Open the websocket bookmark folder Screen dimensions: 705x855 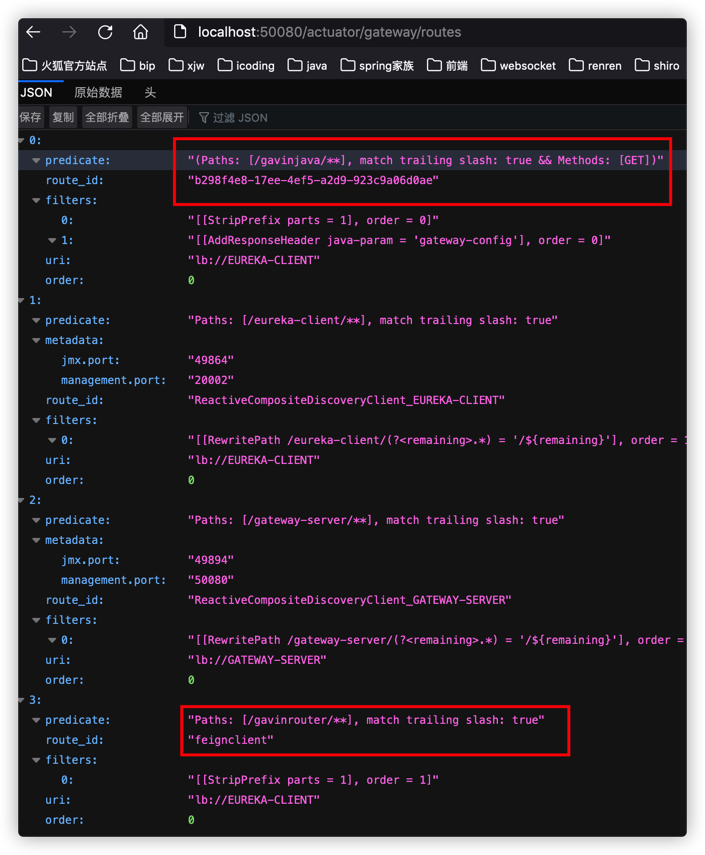point(519,65)
